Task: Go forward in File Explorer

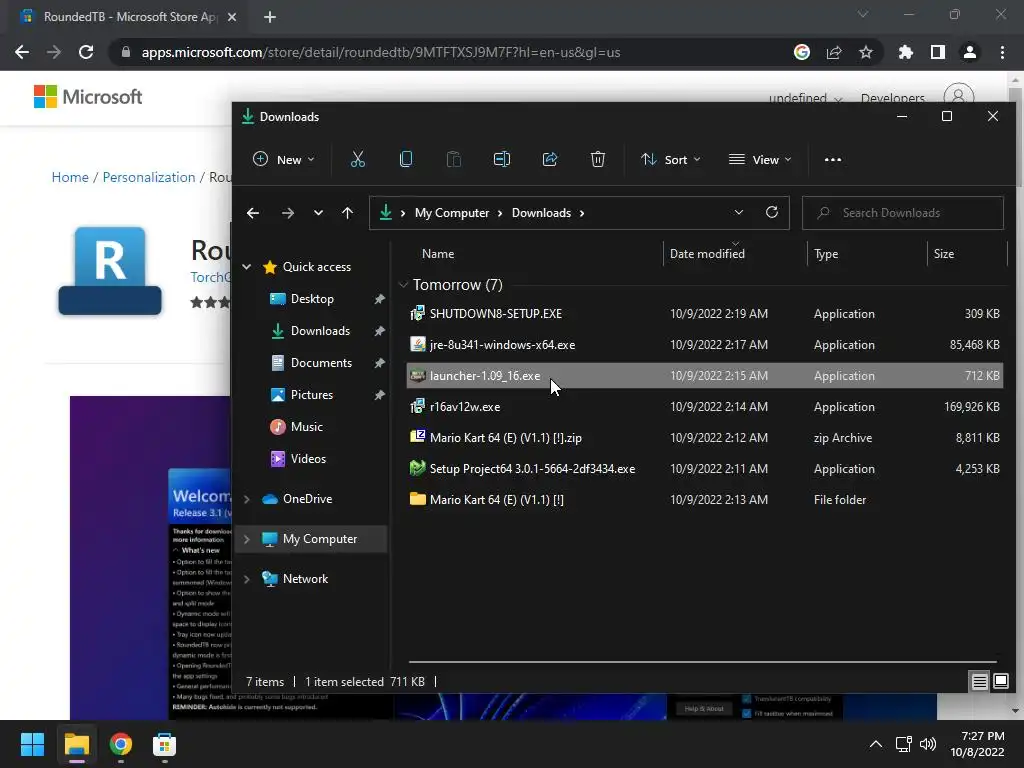Action: click(287, 213)
